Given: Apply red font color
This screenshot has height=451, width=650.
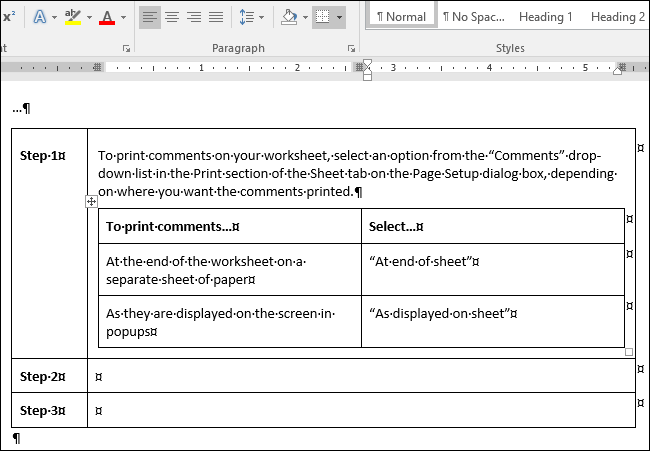Looking at the screenshot, I should point(107,17).
